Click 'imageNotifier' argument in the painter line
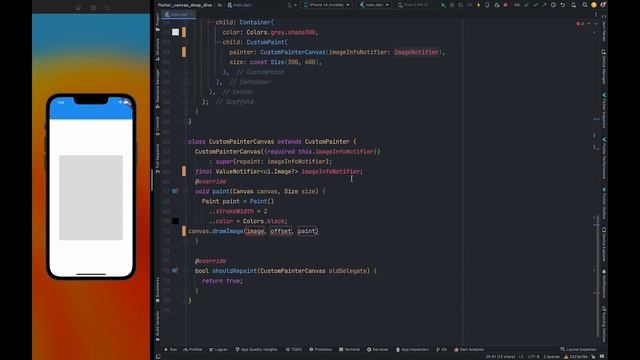This screenshot has width=640, height=360. (x=416, y=52)
